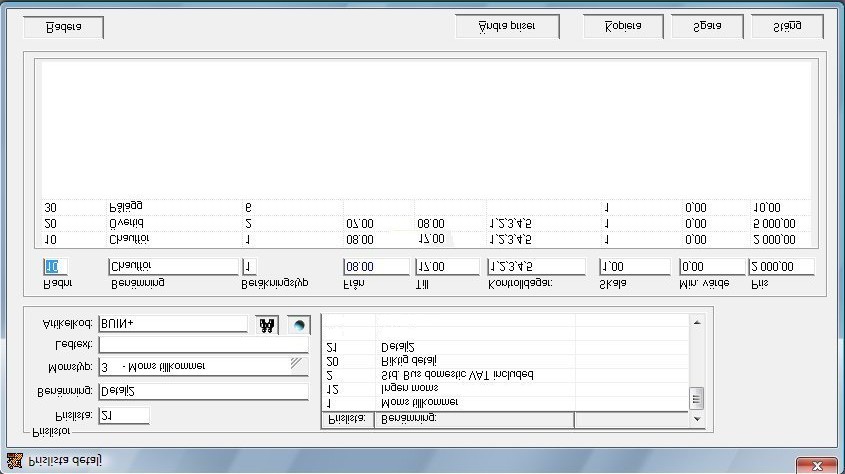Image resolution: width=845 pixels, height=474 pixels.
Task: Click the Prislista field containing 21
Action: pyautogui.click(x=124, y=415)
